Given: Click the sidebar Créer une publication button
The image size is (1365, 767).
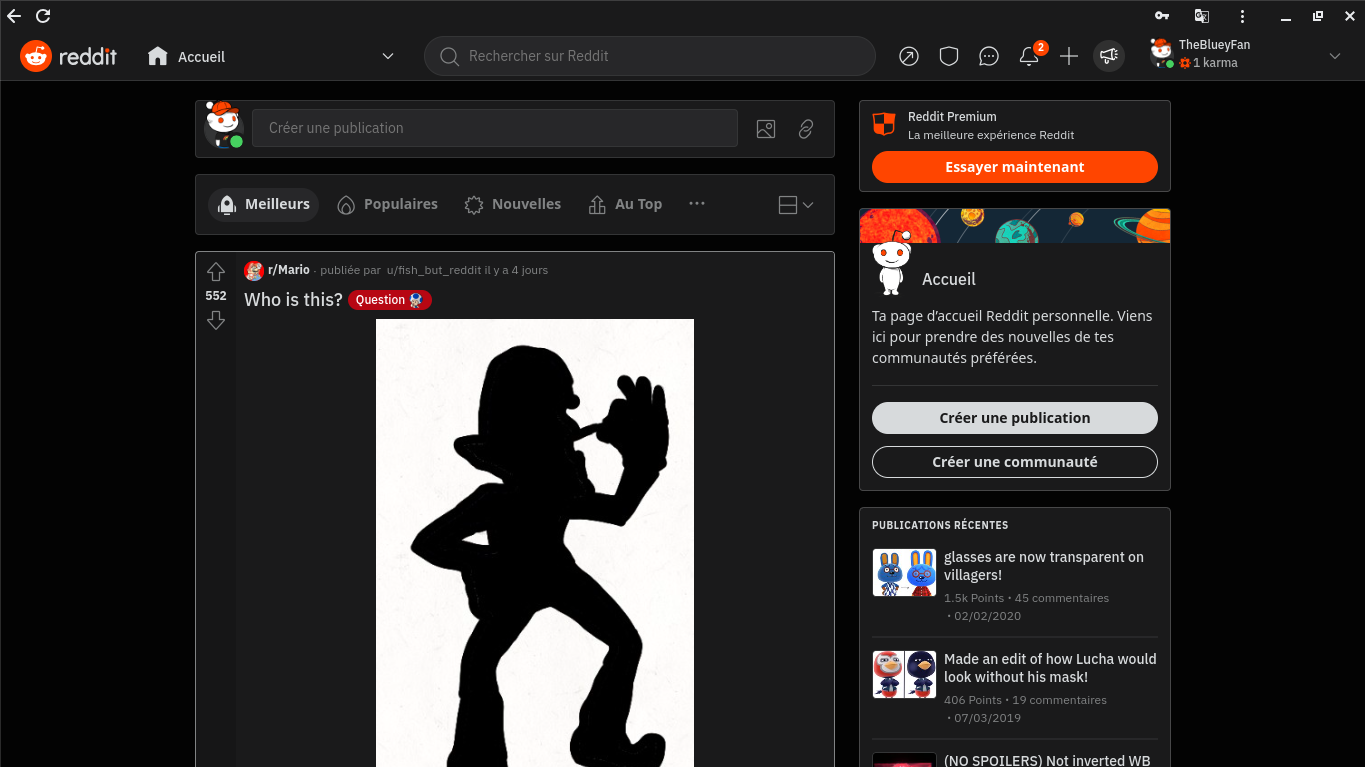Looking at the screenshot, I should [1015, 418].
